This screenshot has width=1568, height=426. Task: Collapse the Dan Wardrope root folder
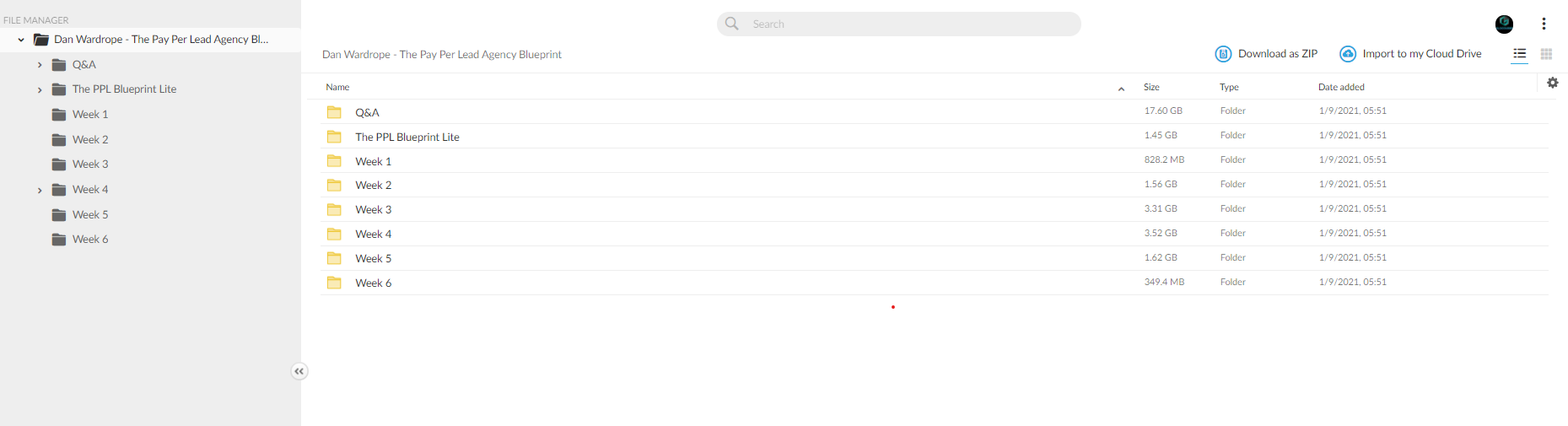point(21,40)
